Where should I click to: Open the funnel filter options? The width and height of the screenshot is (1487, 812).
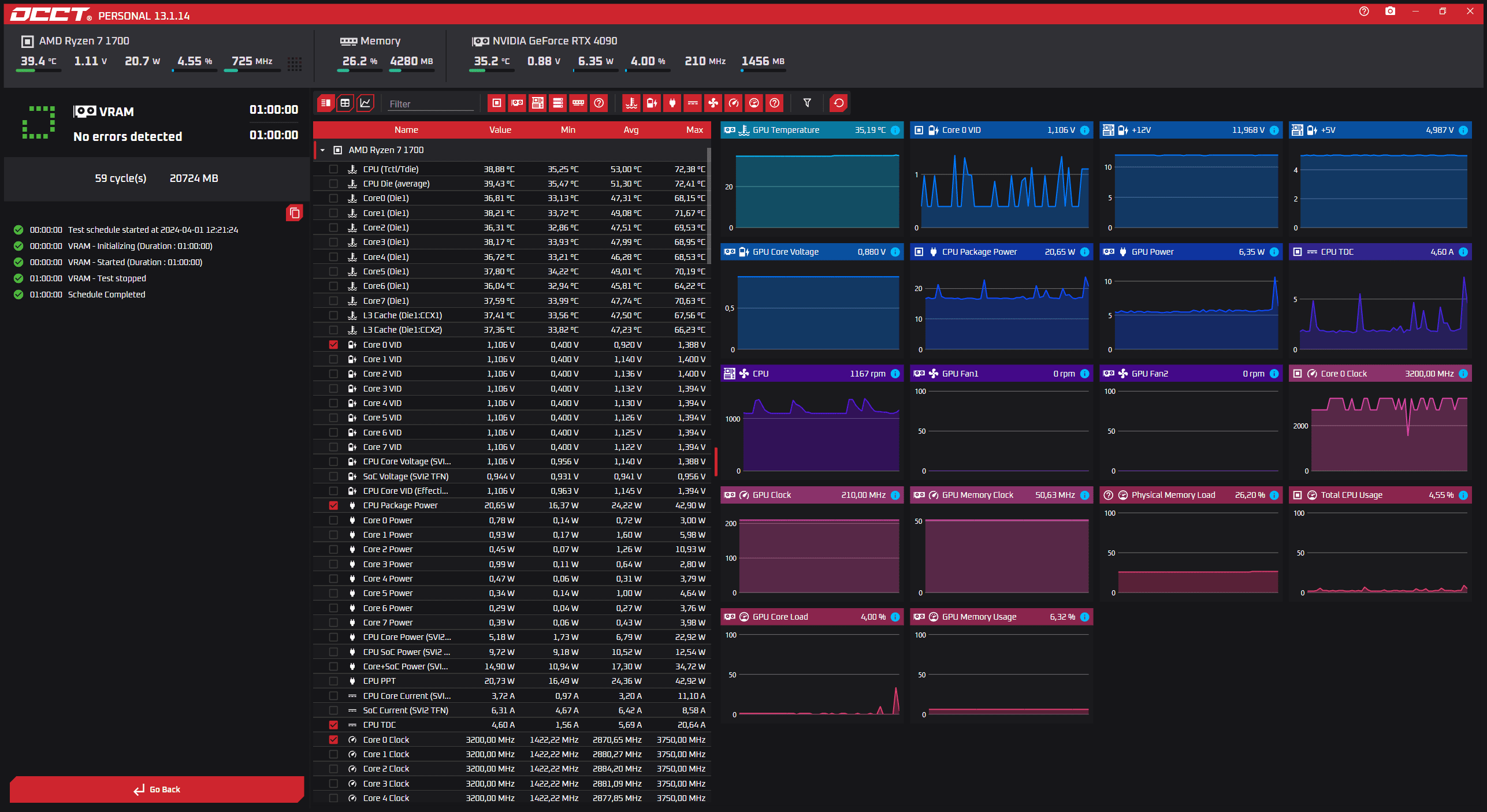[807, 103]
